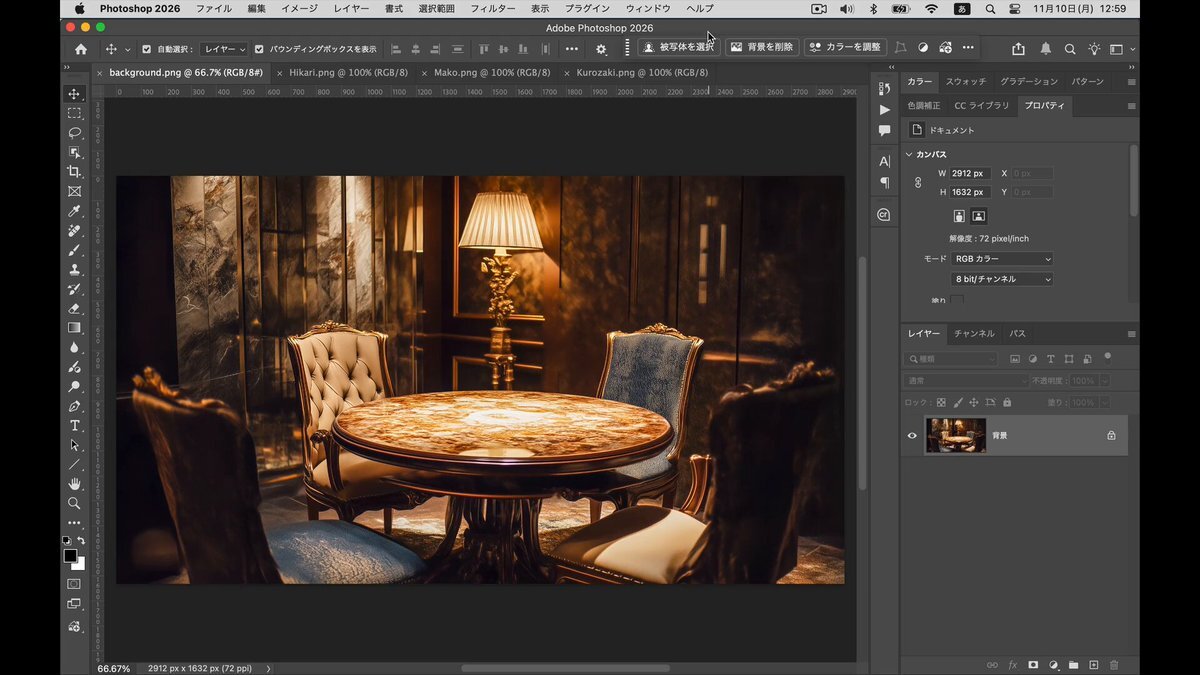The height and width of the screenshot is (675, 1200).
Task: Hide the 背景 layer with eye icon
Action: [911, 436]
